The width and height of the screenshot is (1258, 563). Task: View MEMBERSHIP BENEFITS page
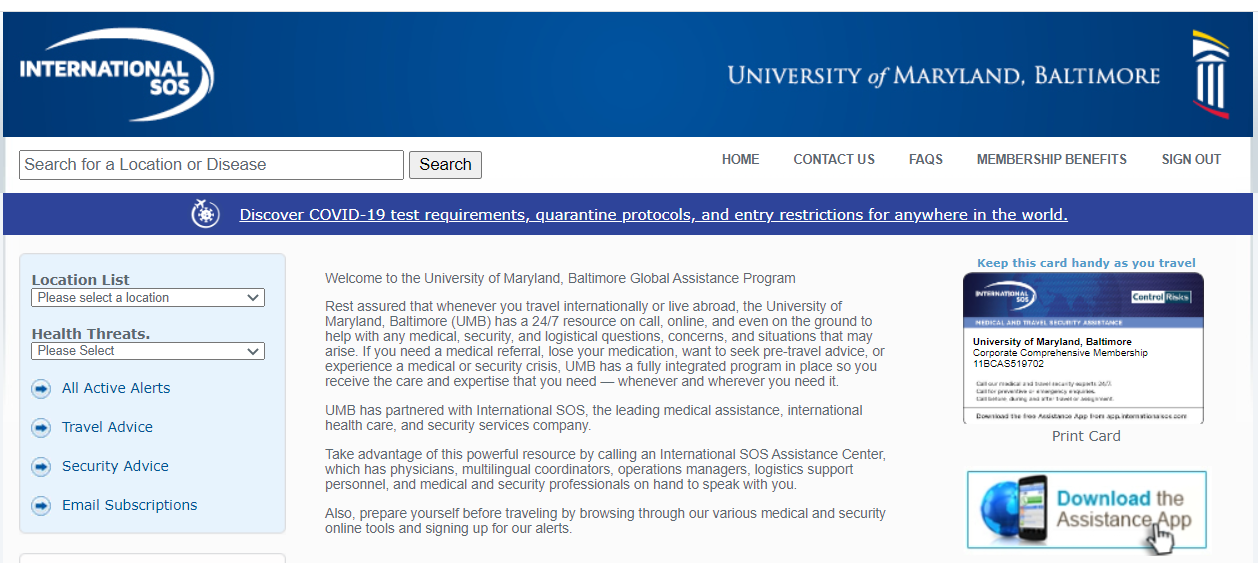(x=1051, y=159)
